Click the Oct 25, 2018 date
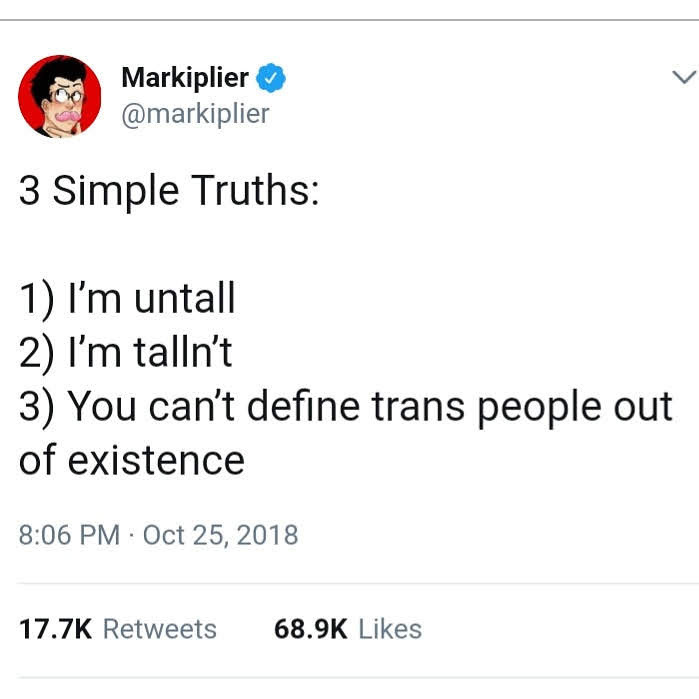Image resolution: width=699 pixels, height=699 pixels. (220, 535)
